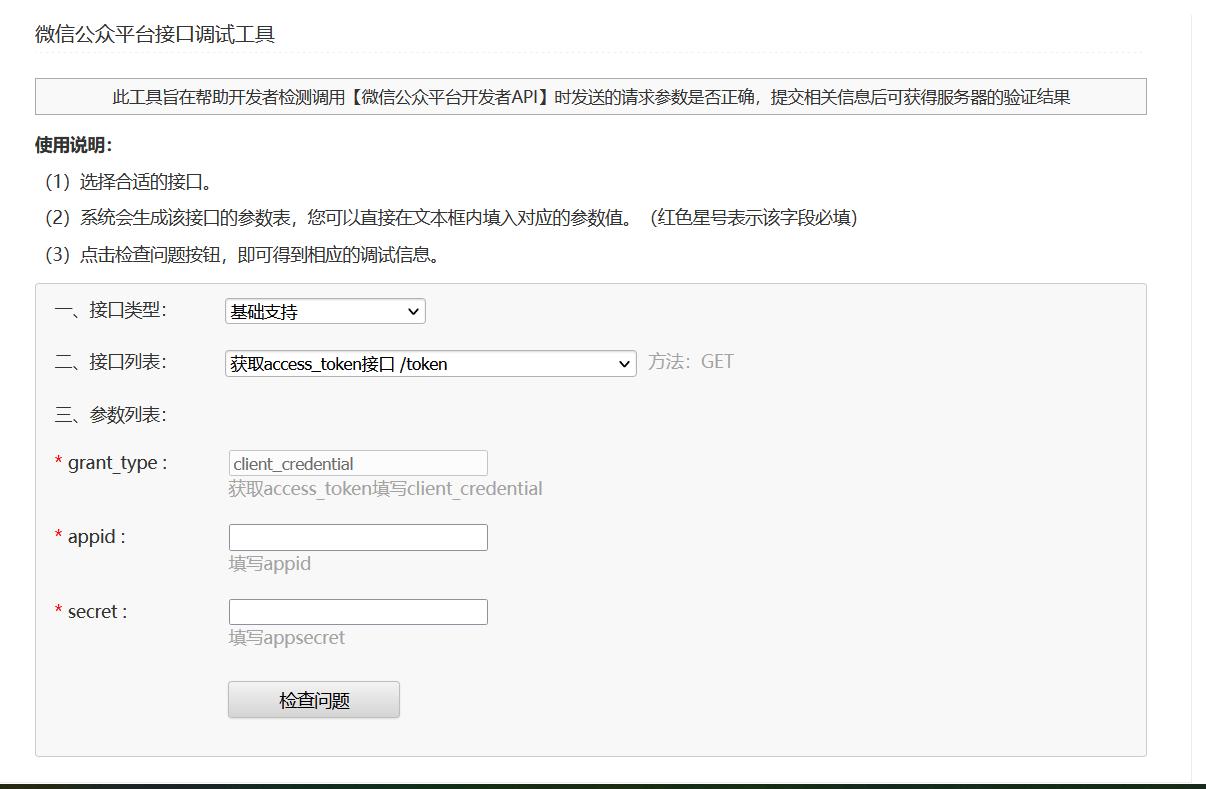Open the 接口列表 dropdown

[x=430, y=363]
